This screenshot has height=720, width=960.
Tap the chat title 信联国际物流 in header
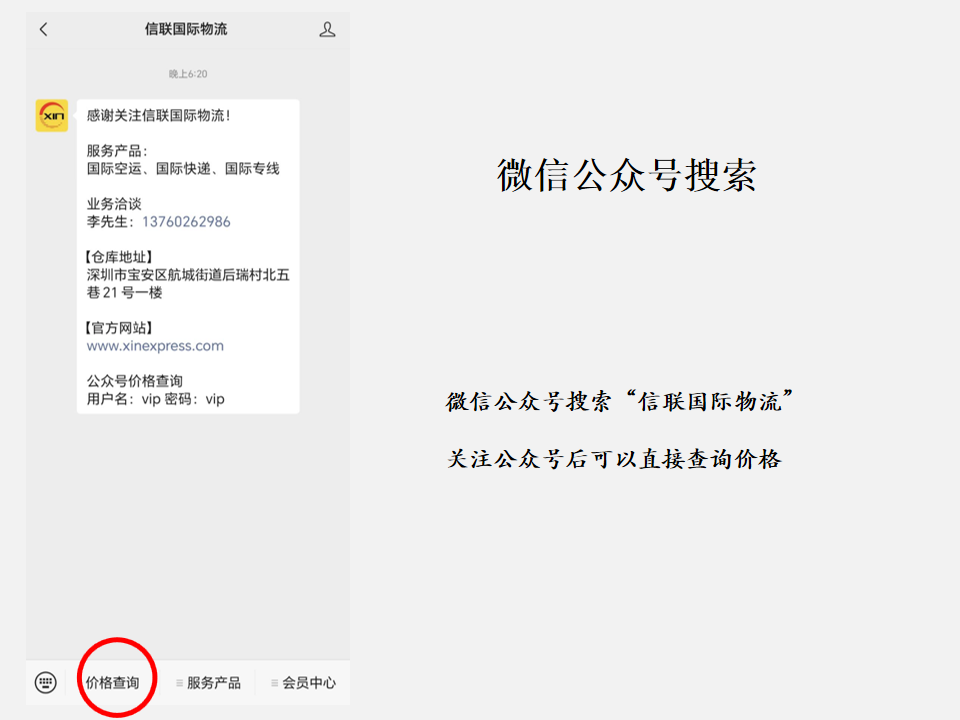pyautogui.click(x=186, y=29)
